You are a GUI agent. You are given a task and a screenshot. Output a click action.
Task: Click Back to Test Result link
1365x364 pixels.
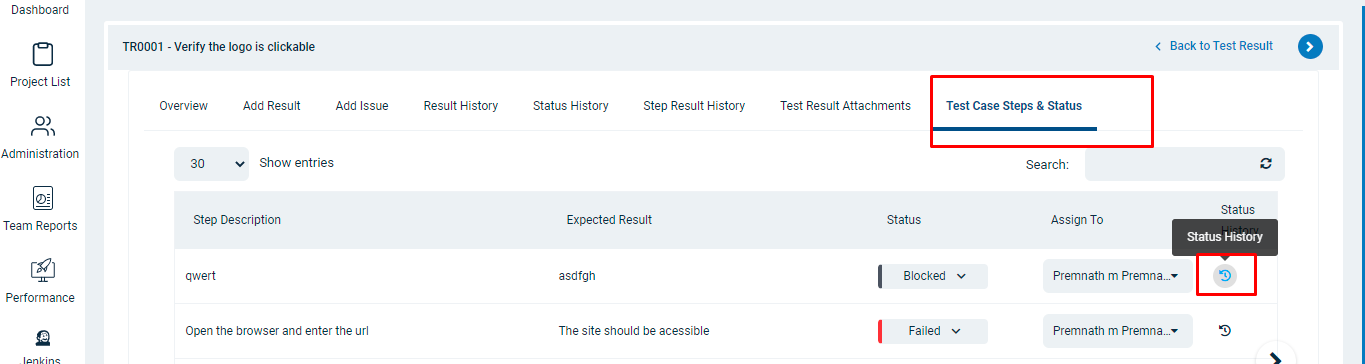click(x=1214, y=46)
